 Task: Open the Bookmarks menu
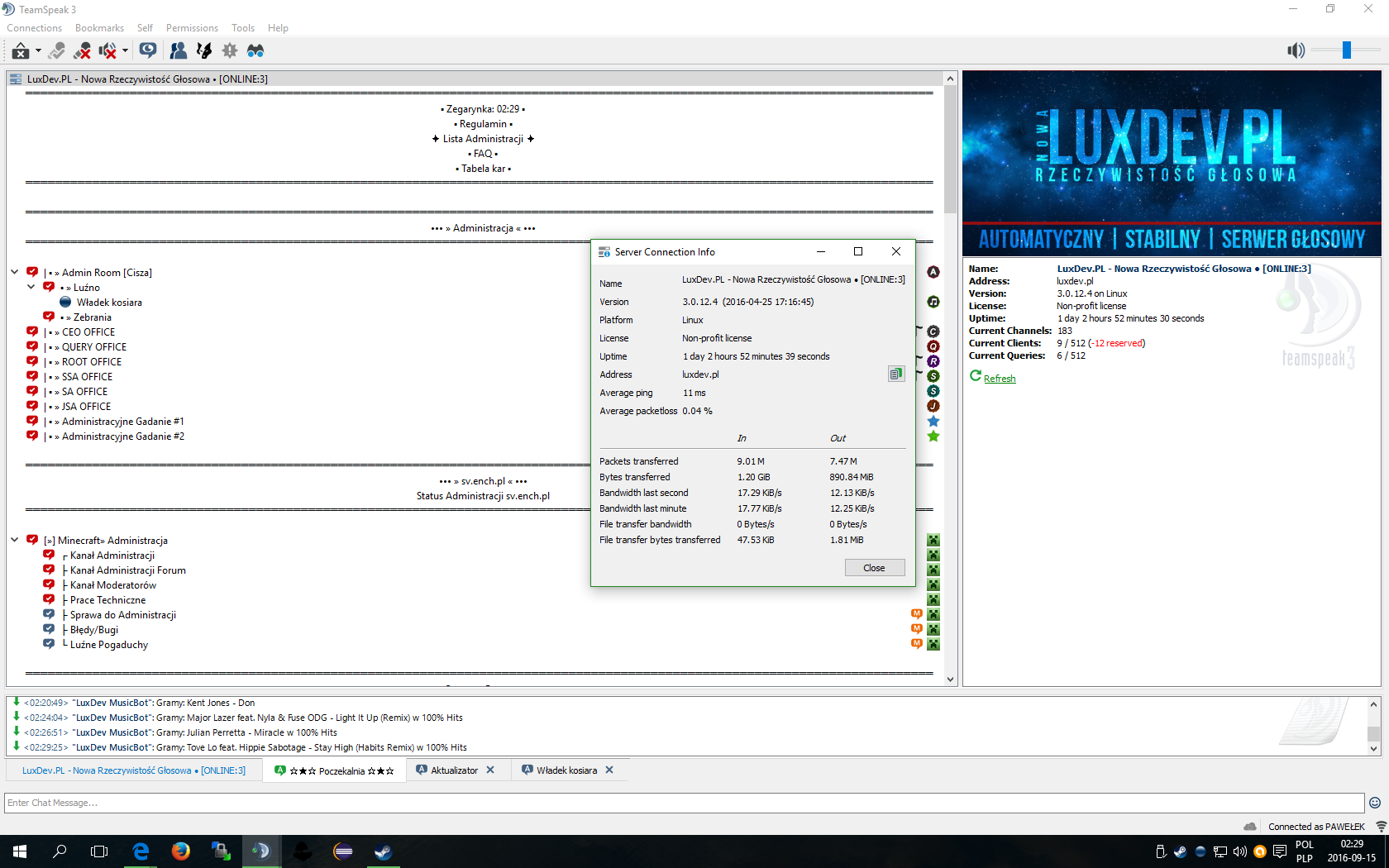[x=99, y=28]
